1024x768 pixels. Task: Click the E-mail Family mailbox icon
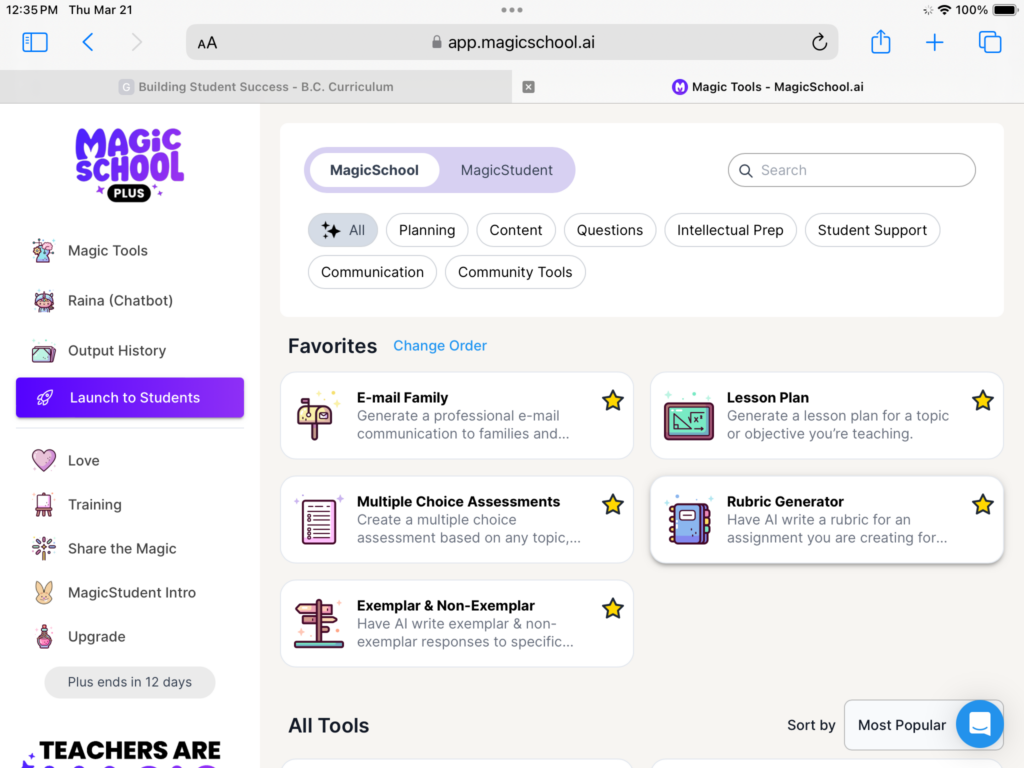tap(315, 415)
